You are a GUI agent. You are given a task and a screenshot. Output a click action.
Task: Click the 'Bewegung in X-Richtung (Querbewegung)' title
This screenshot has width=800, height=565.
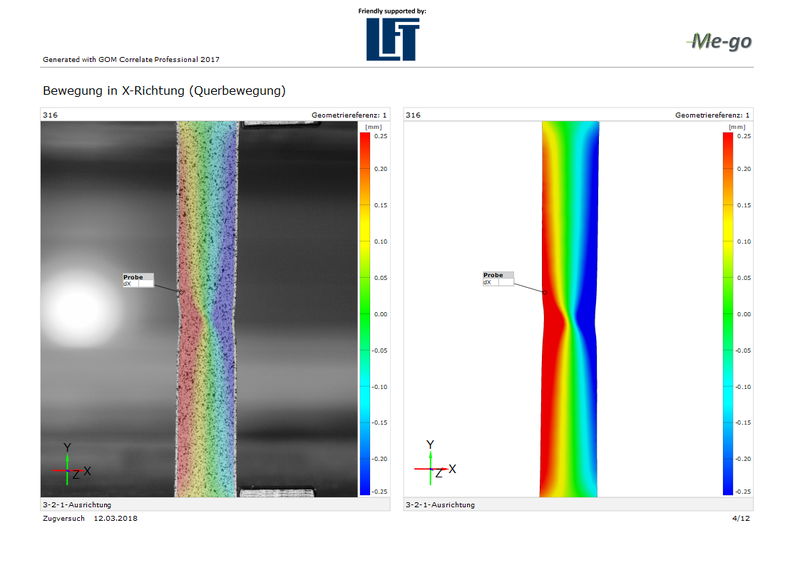pyautogui.click(x=164, y=91)
